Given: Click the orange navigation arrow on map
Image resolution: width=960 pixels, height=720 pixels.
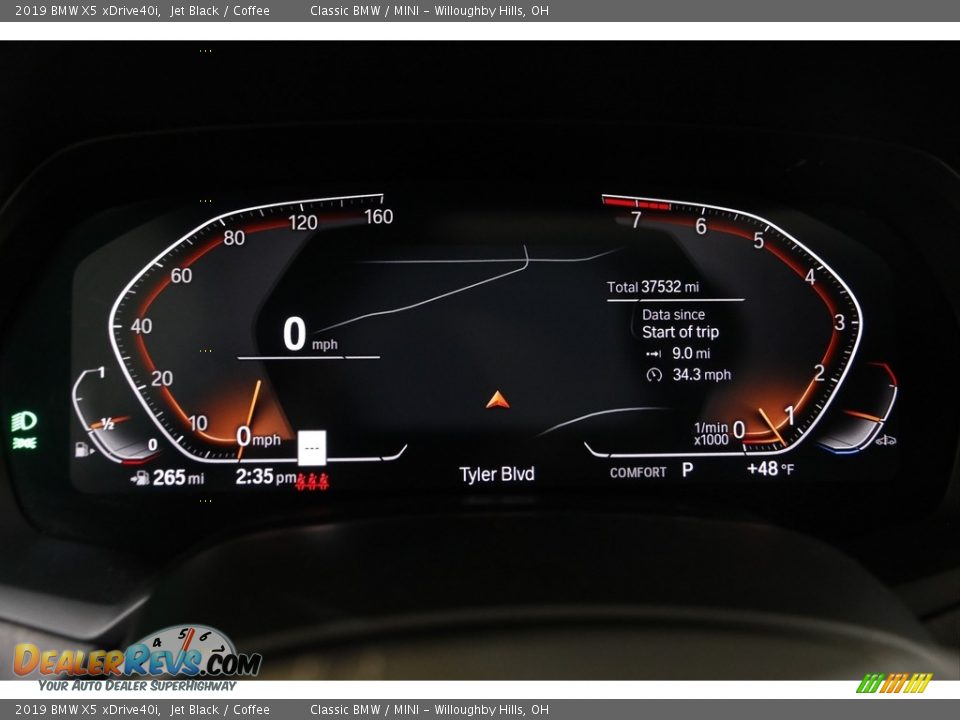Looking at the screenshot, I should point(498,400).
